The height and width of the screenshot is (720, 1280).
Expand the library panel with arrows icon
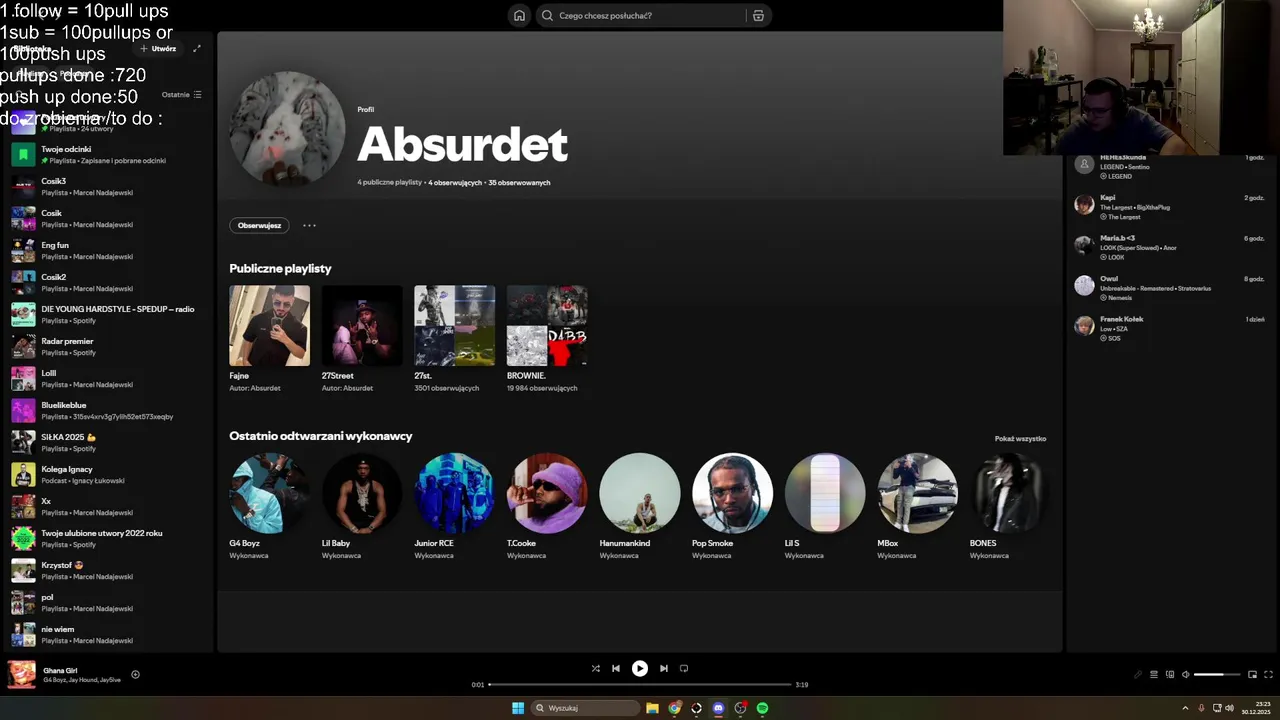click(x=197, y=48)
